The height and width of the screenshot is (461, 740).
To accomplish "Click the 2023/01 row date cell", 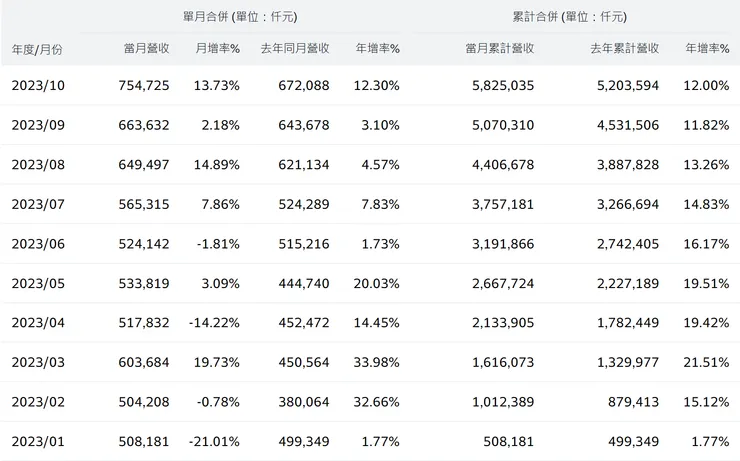I will point(37,441).
